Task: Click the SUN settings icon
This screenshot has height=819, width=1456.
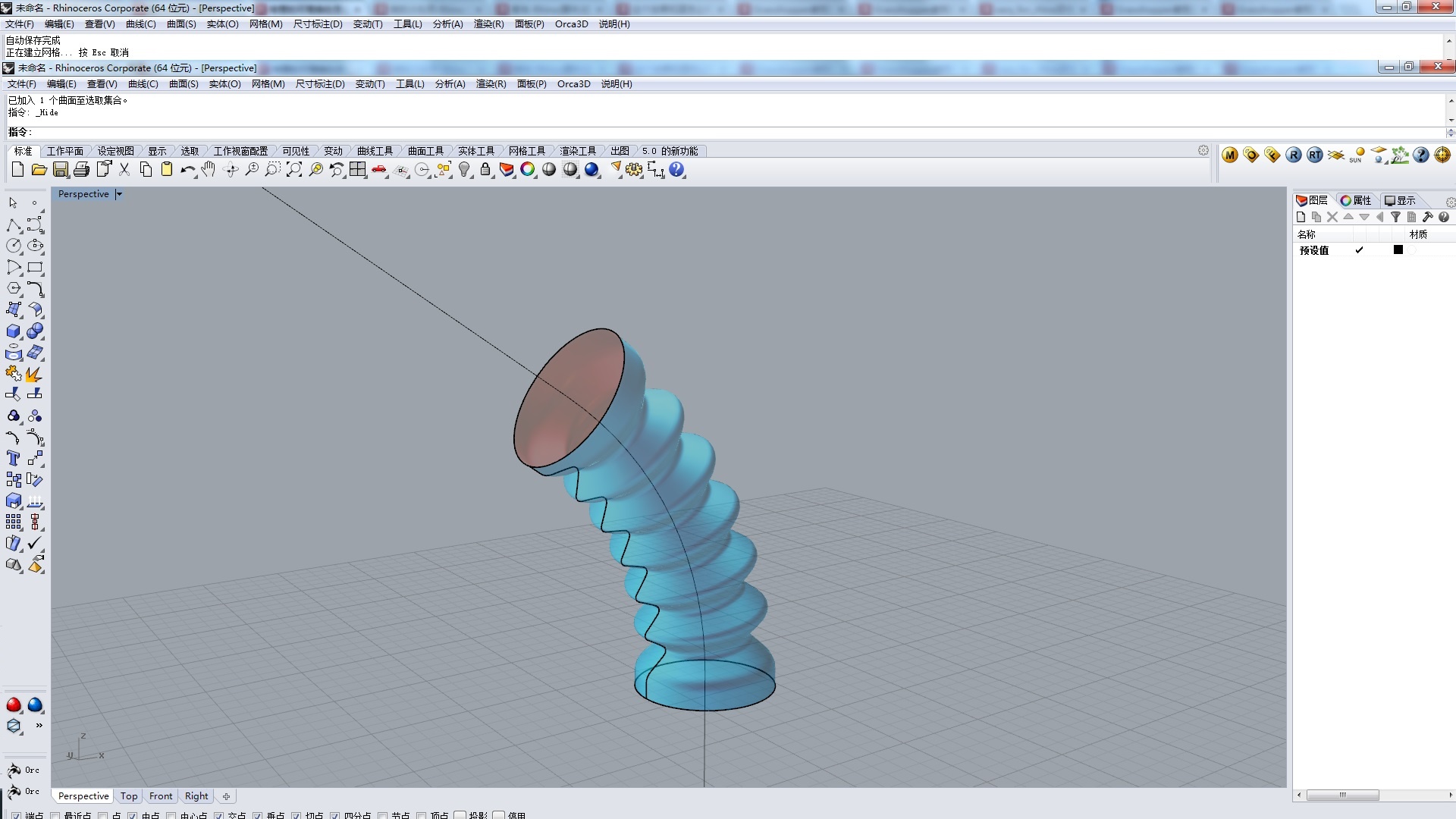Action: pos(1357,155)
